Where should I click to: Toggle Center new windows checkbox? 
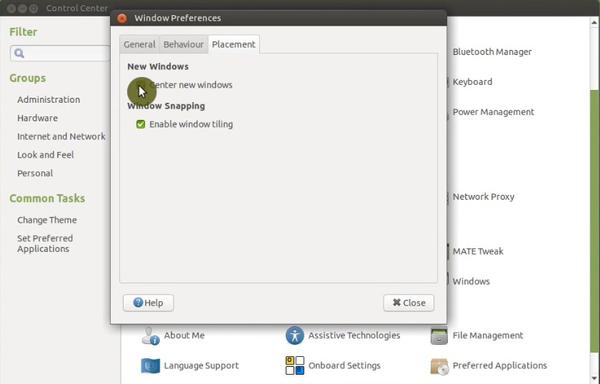pyautogui.click(x=141, y=85)
